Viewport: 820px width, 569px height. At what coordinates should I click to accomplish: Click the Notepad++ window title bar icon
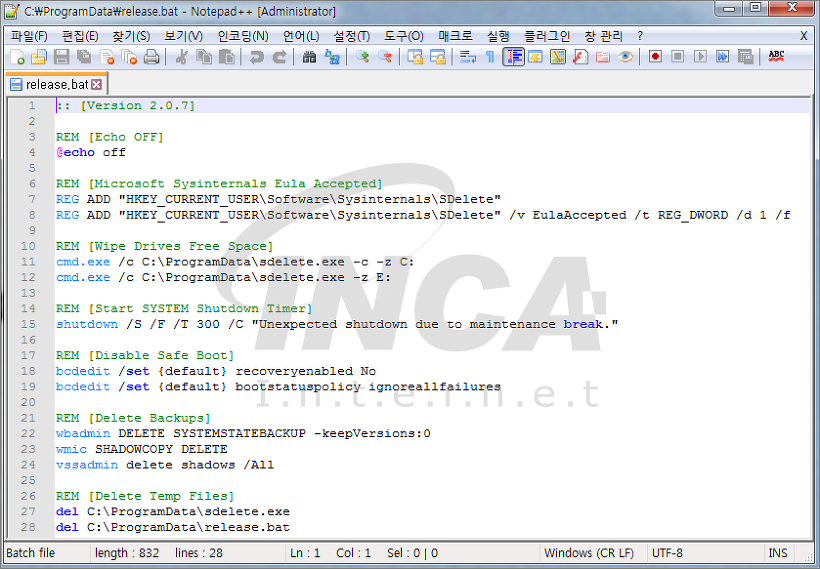(12, 10)
